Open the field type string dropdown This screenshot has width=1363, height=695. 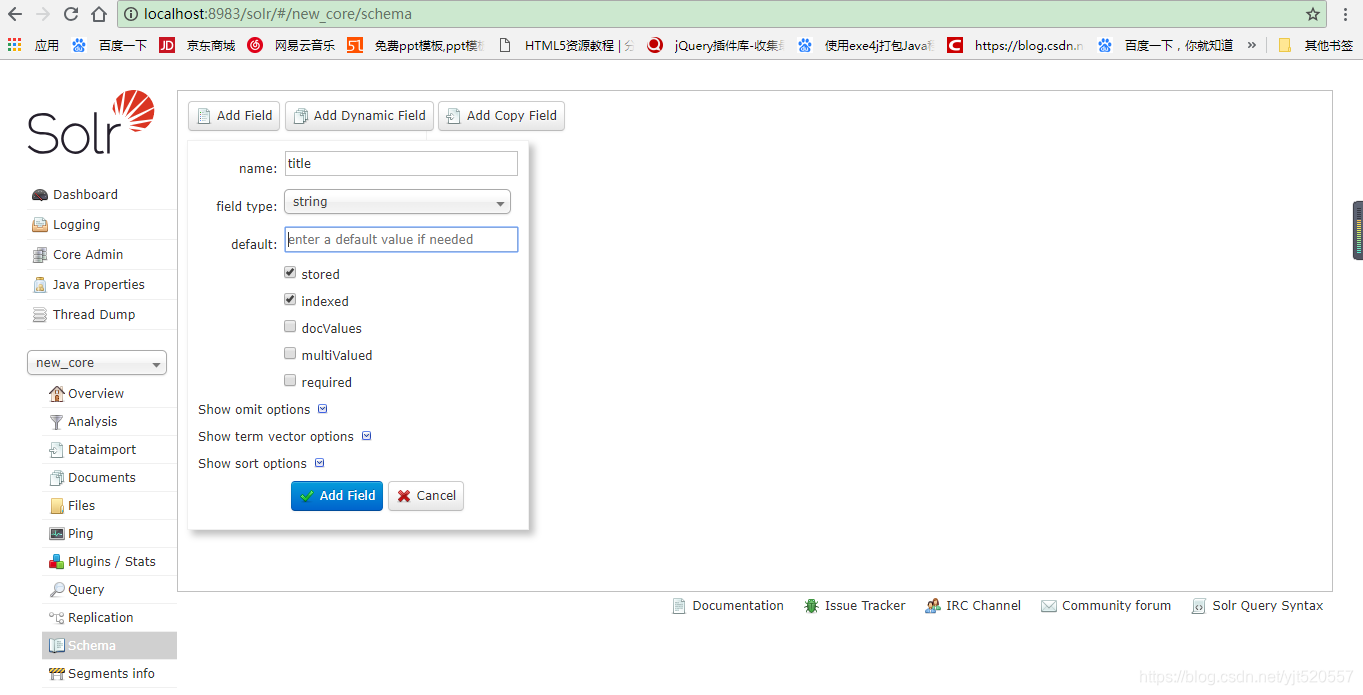397,202
